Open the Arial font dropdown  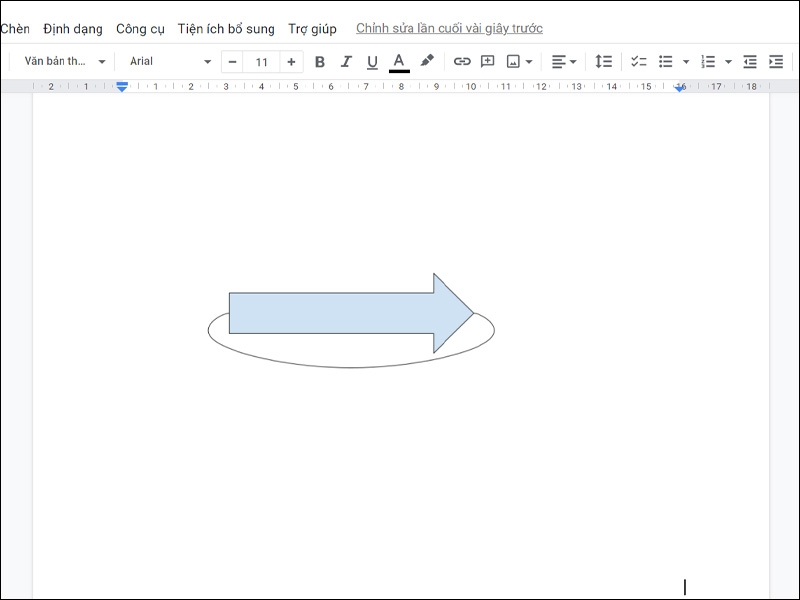[x=170, y=62]
